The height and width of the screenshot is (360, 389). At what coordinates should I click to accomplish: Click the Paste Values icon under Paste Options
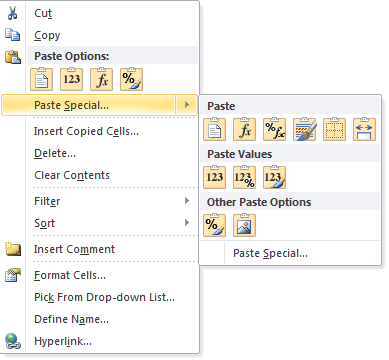(x=71, y=79)
